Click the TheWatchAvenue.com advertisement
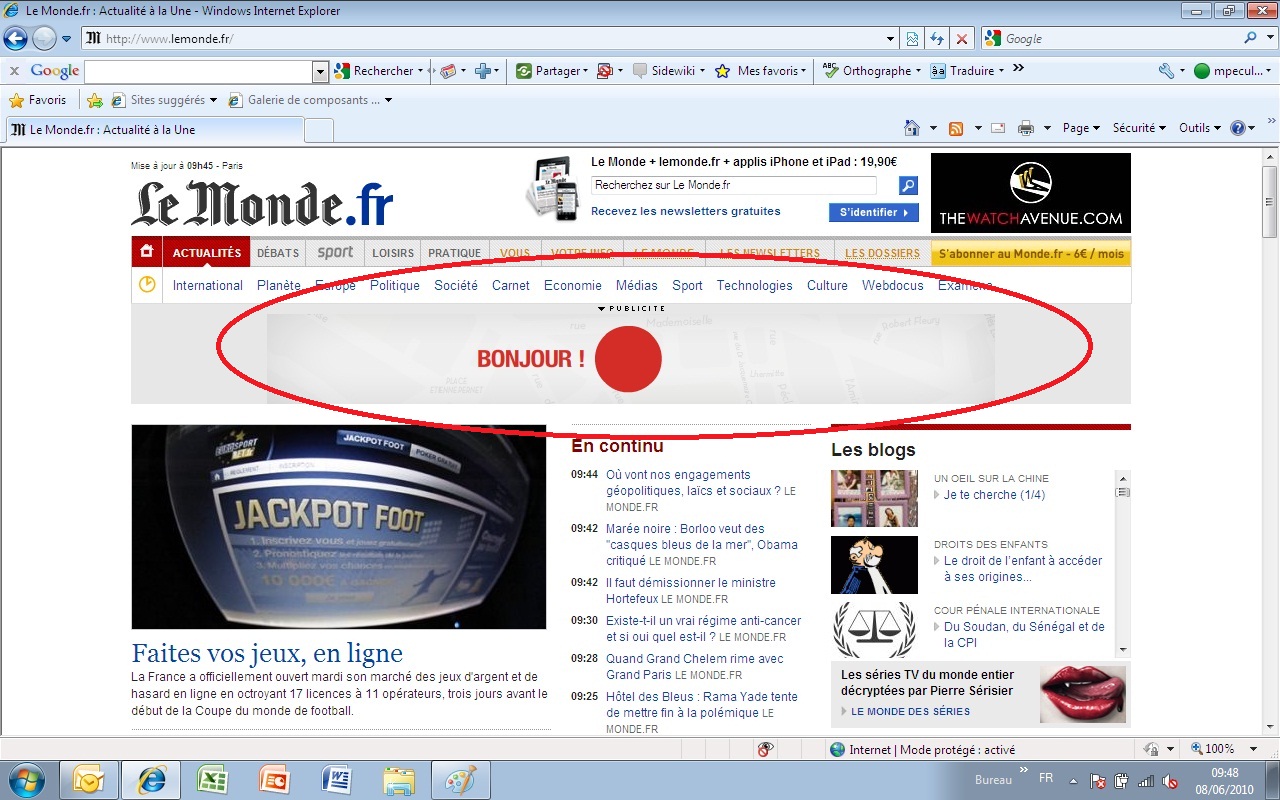Image resolution: width=1280 pixels, height=800 pixels. pyautogui.click(x=1031, y=193)
